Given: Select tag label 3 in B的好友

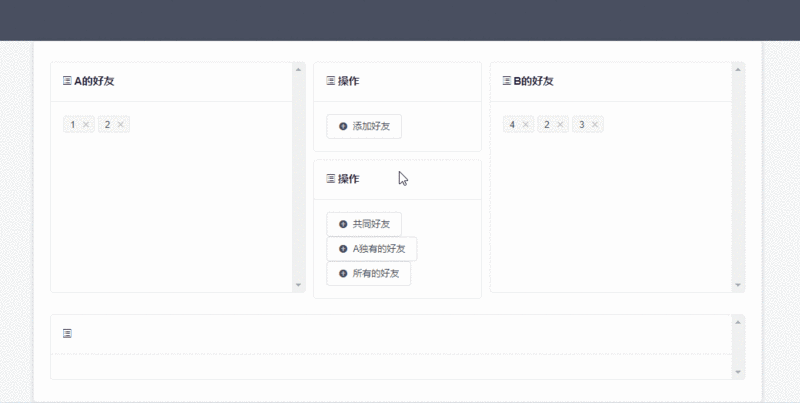Looking at the screenshot, I should [582, 124].
